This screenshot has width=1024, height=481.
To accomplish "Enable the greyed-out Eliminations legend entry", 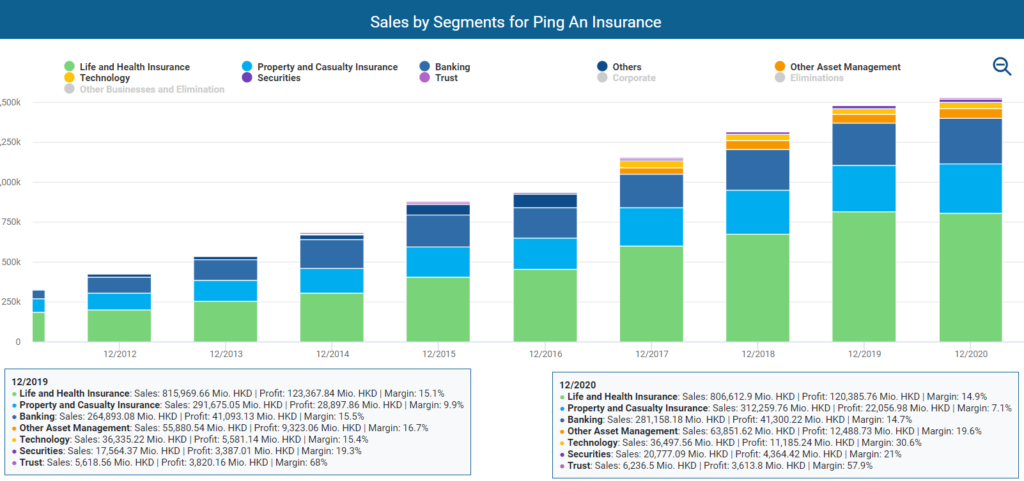I will (x=809, y=78).
